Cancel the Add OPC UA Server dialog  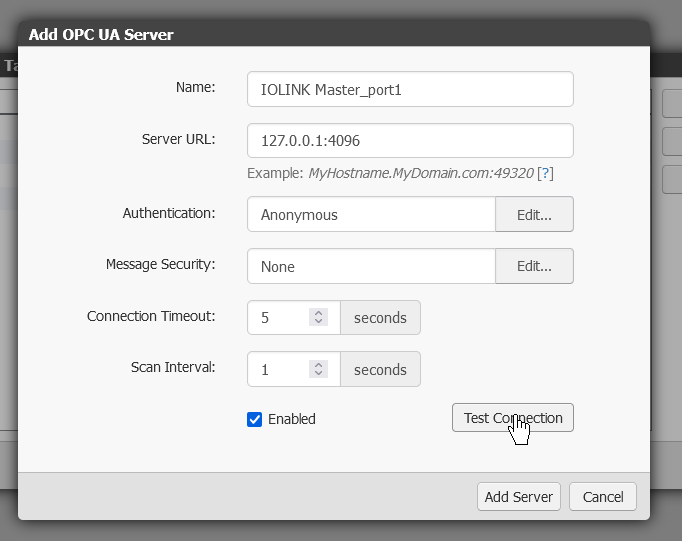tap(603, 497)
